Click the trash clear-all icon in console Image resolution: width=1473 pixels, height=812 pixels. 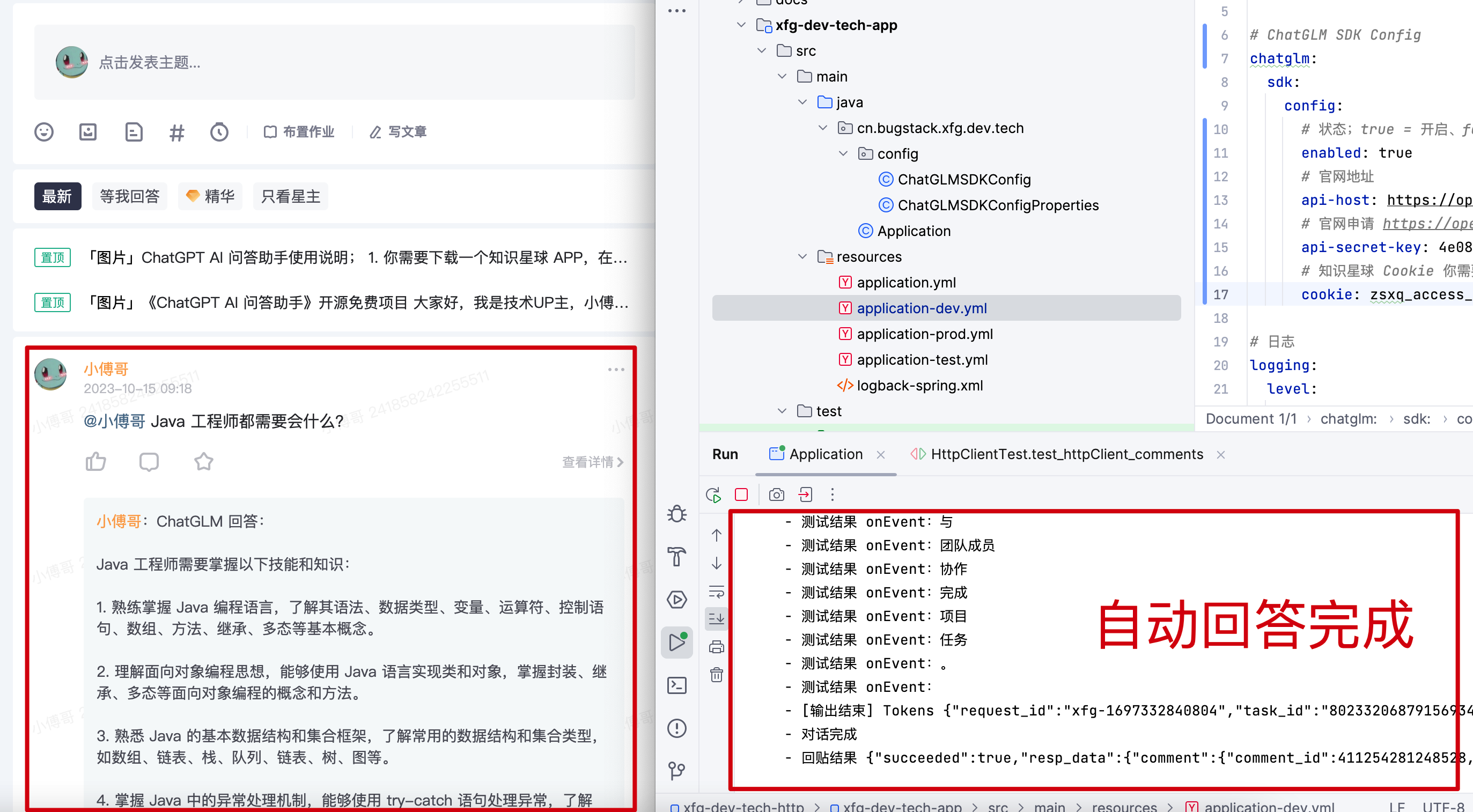click(717, 675)
